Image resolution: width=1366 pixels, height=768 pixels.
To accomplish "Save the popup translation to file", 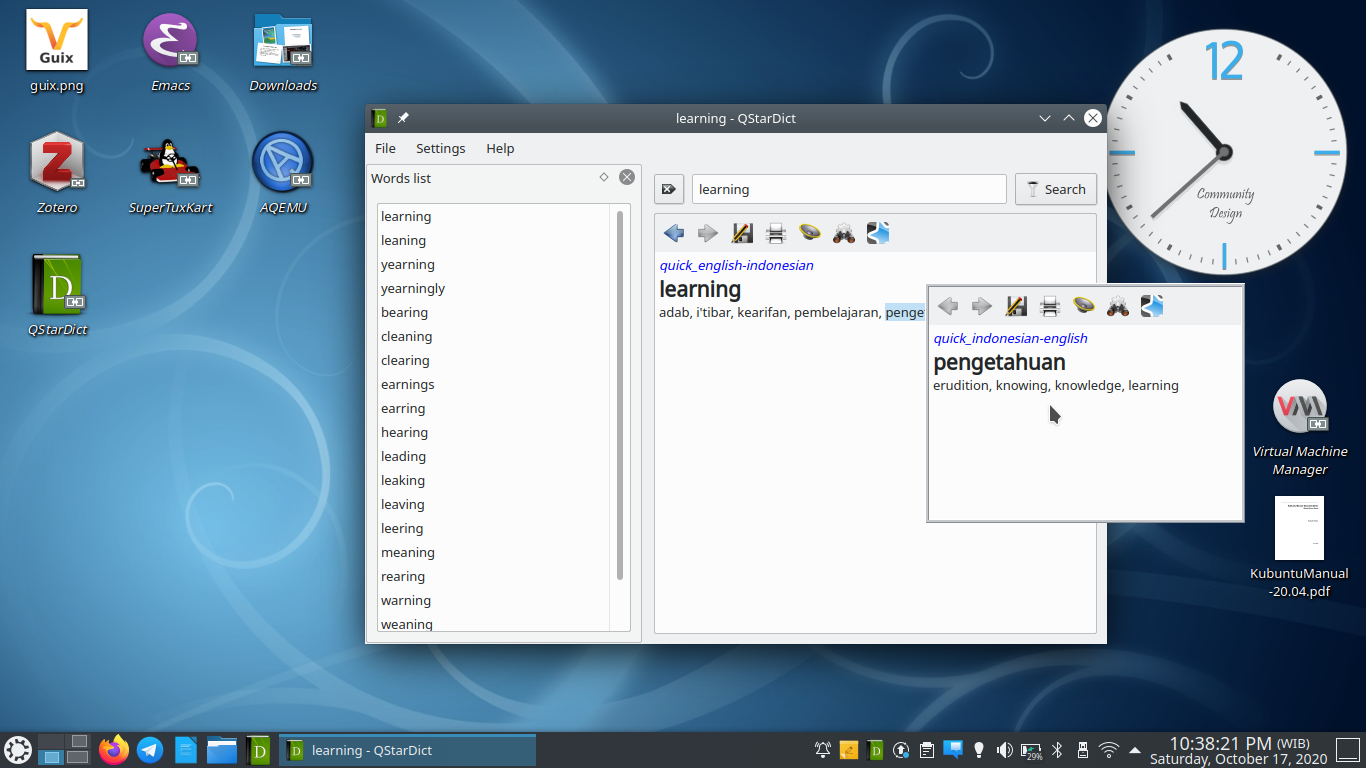I will click(1016, 306).
